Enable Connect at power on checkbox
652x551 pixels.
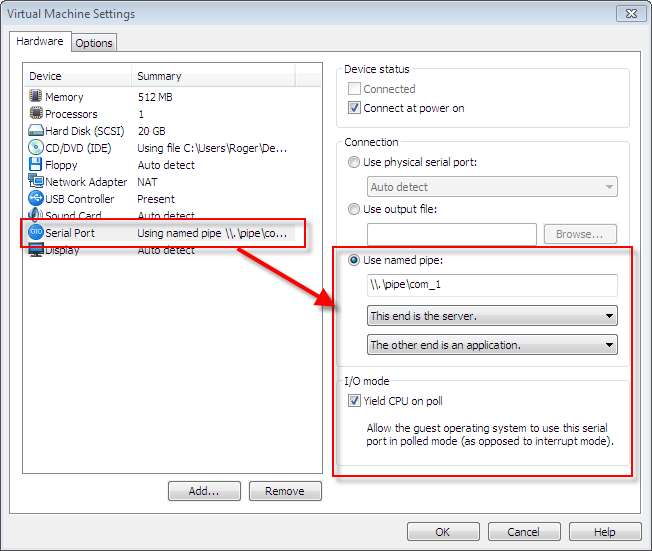[354, 108]
